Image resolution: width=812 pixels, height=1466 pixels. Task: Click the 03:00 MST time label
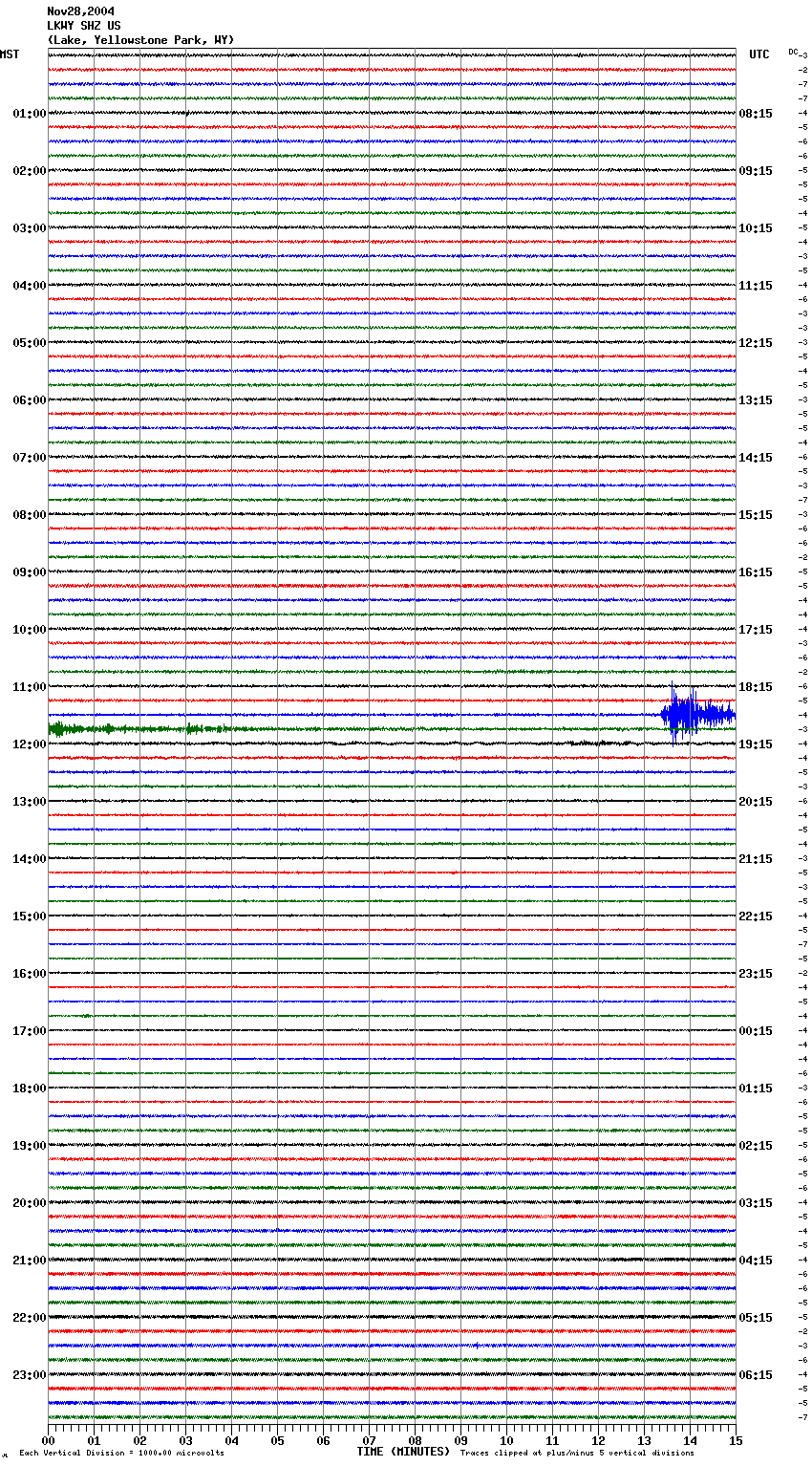pos(30,228)
